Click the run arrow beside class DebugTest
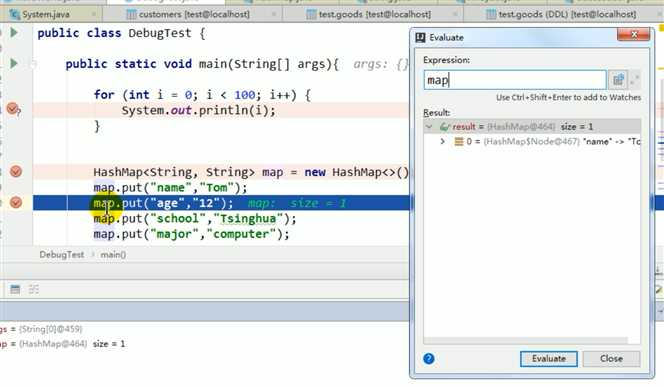664x387 pixels. (14, 32)
